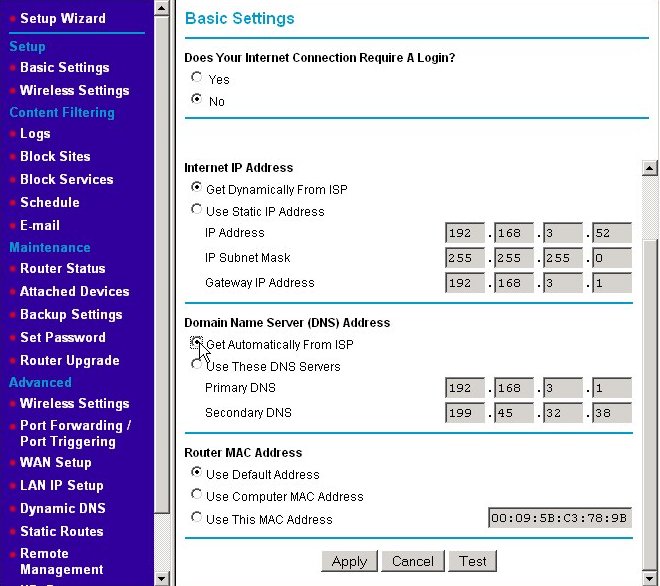This screenshot has height=586, width=660.
Task: Select Use This MAC Address
Action: [196, 517]
